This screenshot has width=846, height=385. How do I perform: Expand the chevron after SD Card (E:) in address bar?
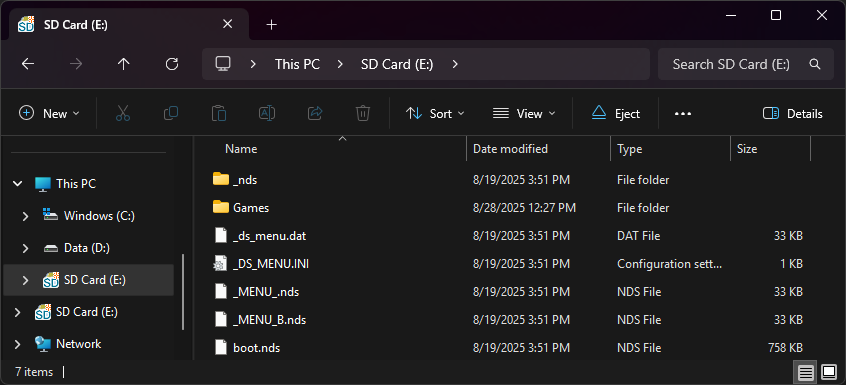coord(455,64)
